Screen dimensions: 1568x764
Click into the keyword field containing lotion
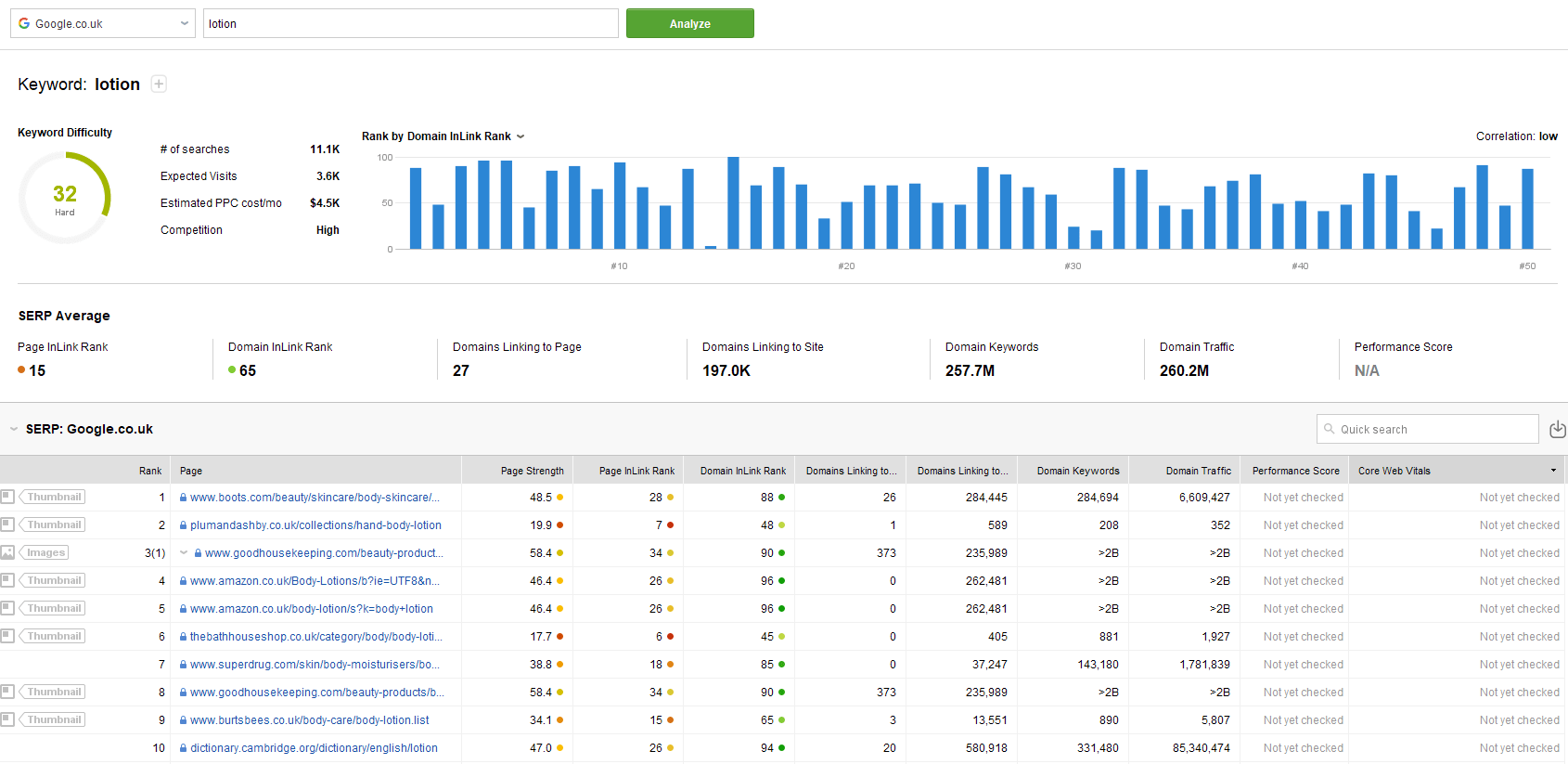coord(411,23)
